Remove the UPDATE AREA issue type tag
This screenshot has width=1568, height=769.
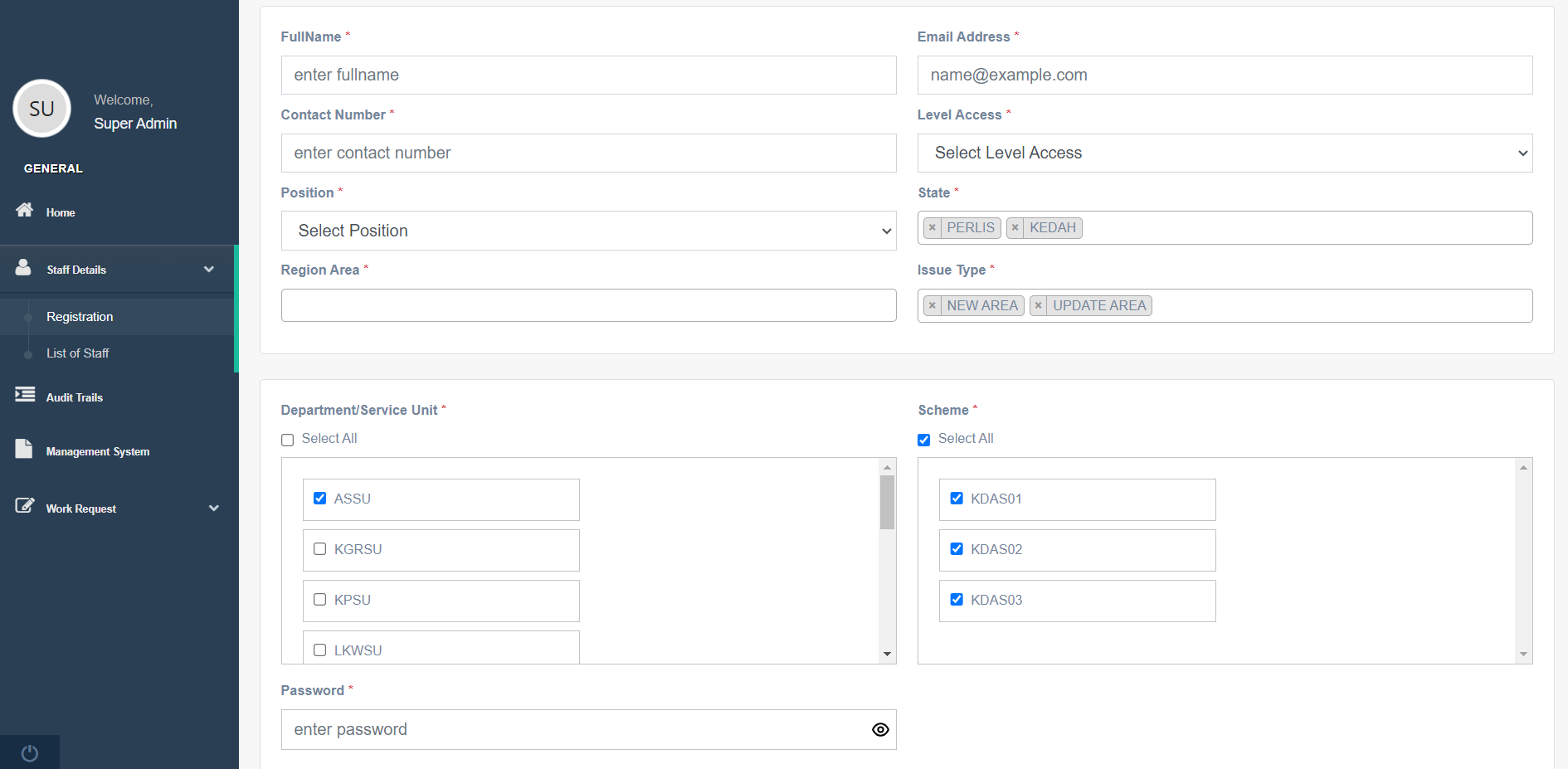coord(1038,306)
